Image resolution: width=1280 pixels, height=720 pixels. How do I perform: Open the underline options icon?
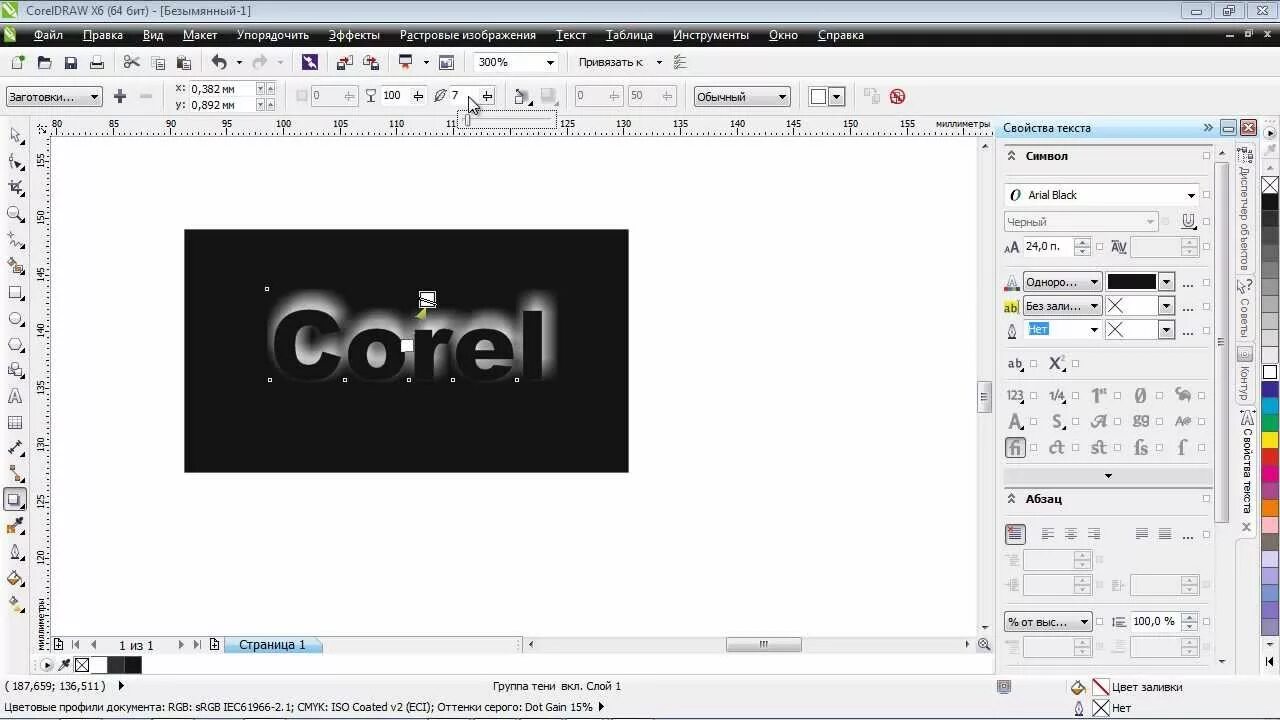1189,222
